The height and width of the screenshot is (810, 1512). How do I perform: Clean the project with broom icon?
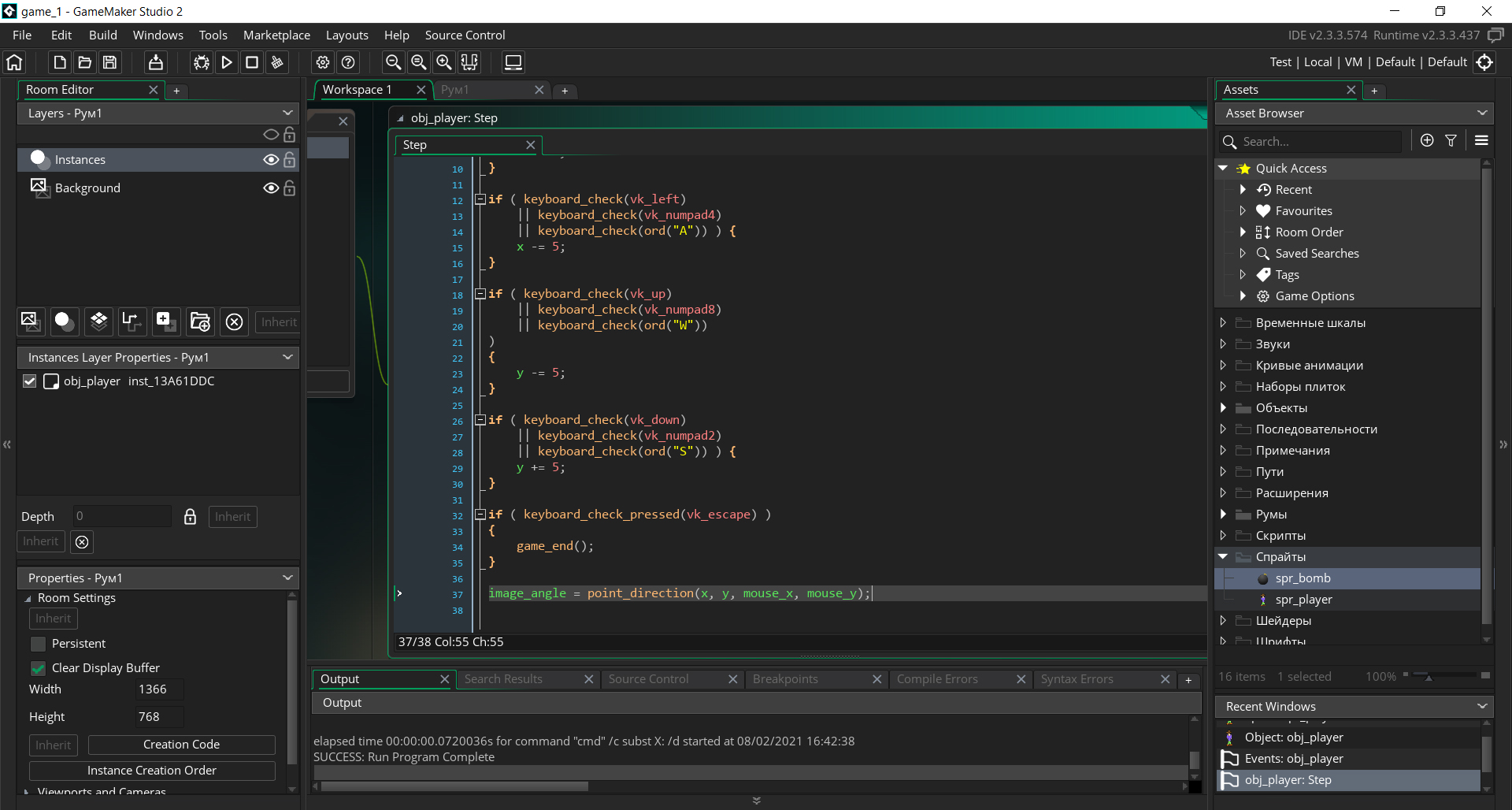(x=277, y=62)
